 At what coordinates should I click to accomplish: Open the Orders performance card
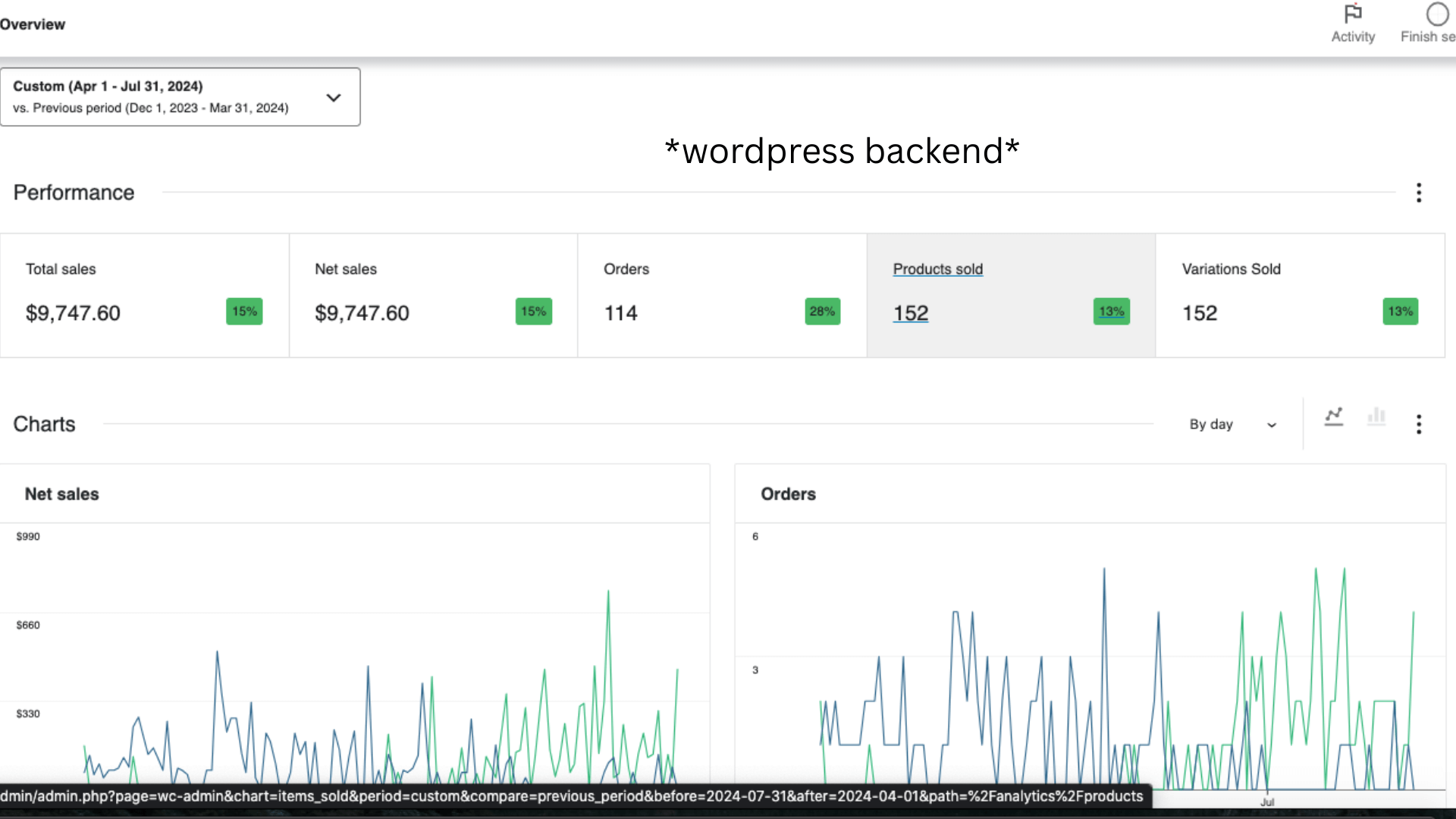click(721, 296)
